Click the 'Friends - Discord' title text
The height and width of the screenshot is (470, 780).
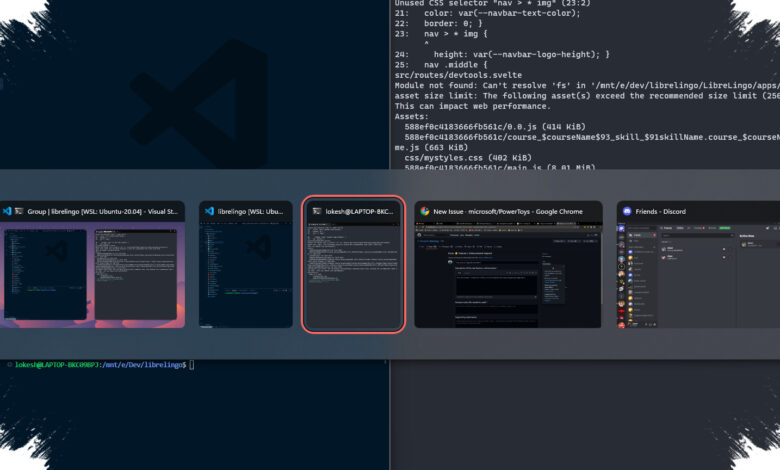(661, 211)
